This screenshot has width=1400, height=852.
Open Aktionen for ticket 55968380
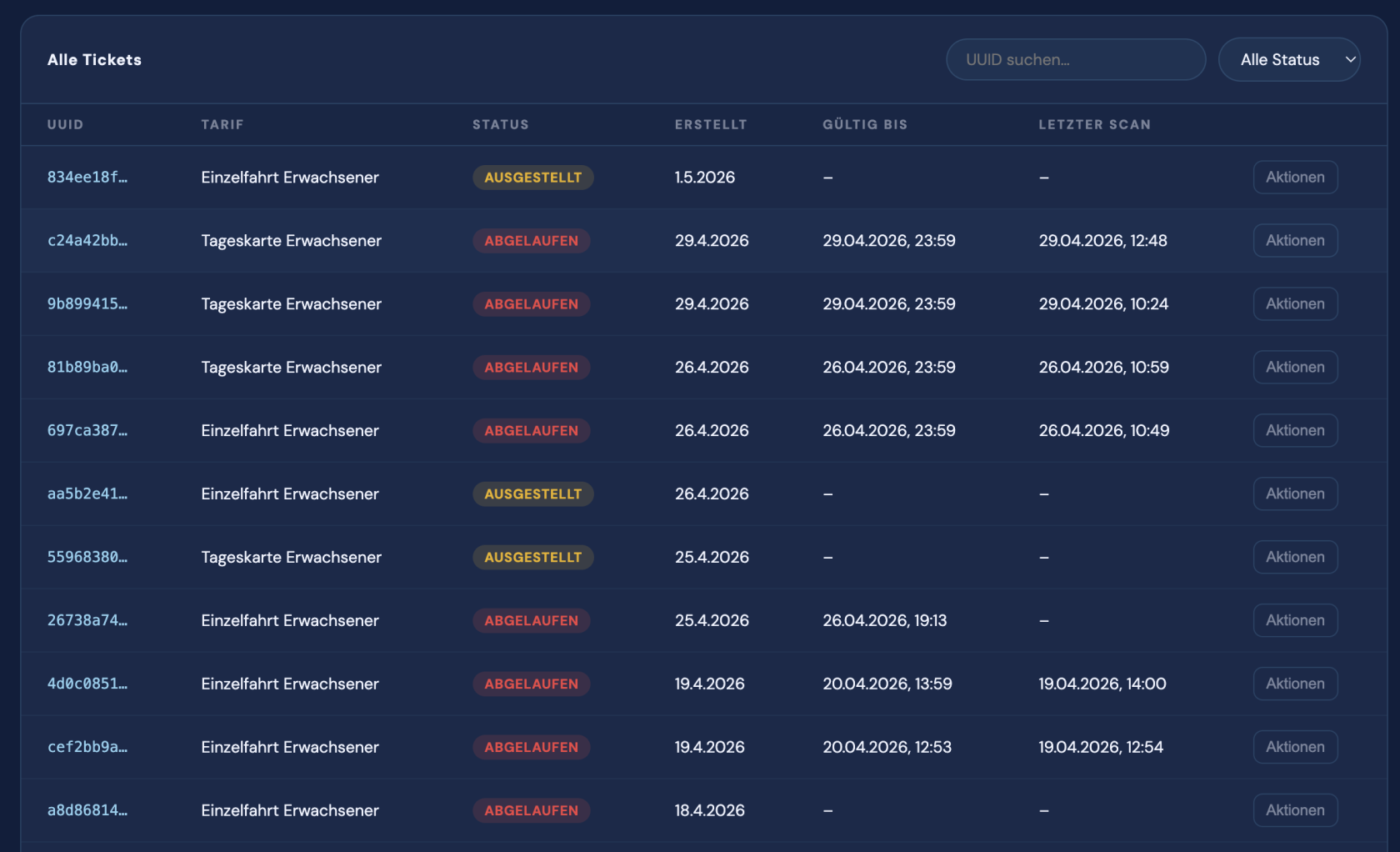pos(1295,558)
